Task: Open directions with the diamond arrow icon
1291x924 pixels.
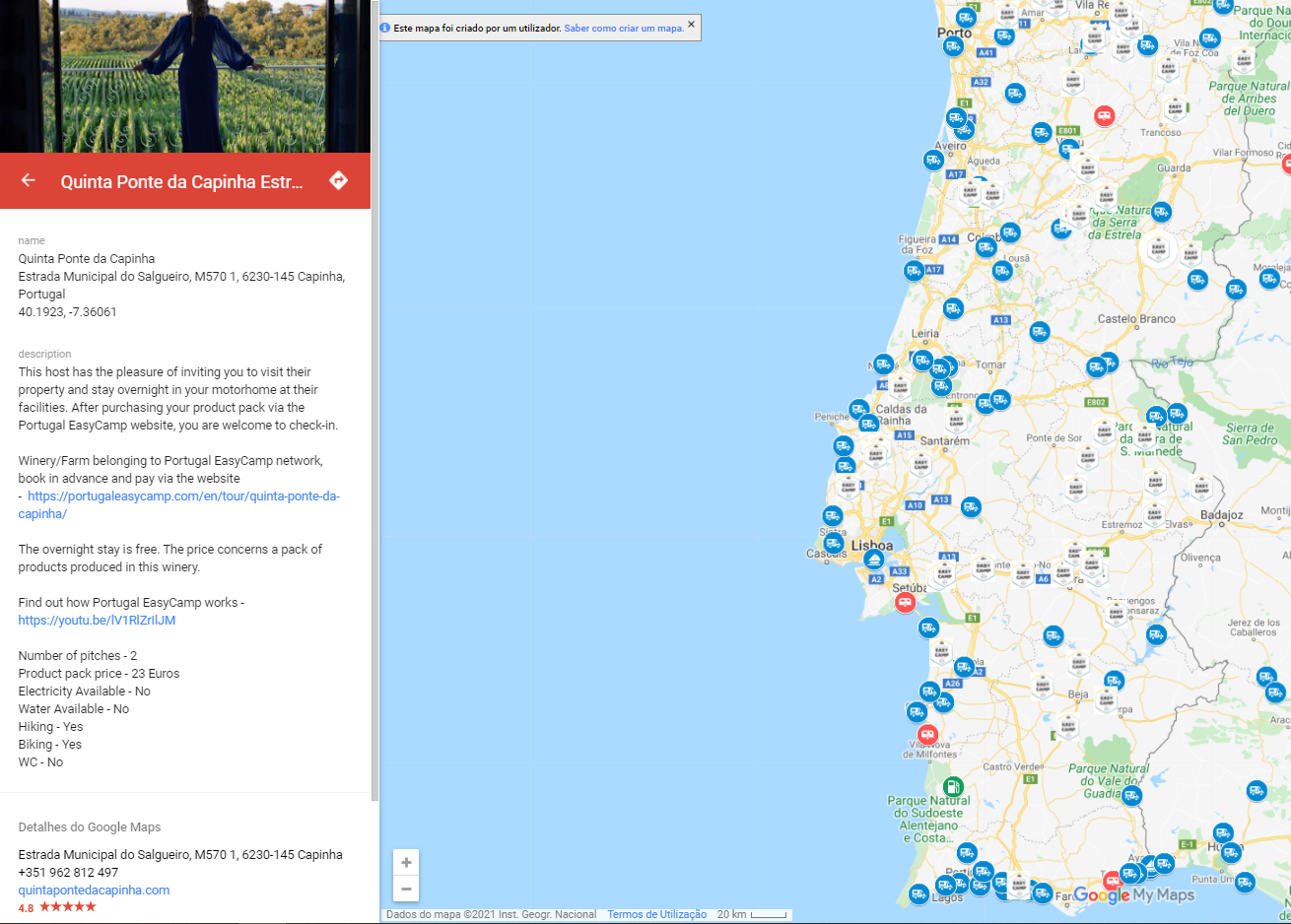Action: pos(338,180)
